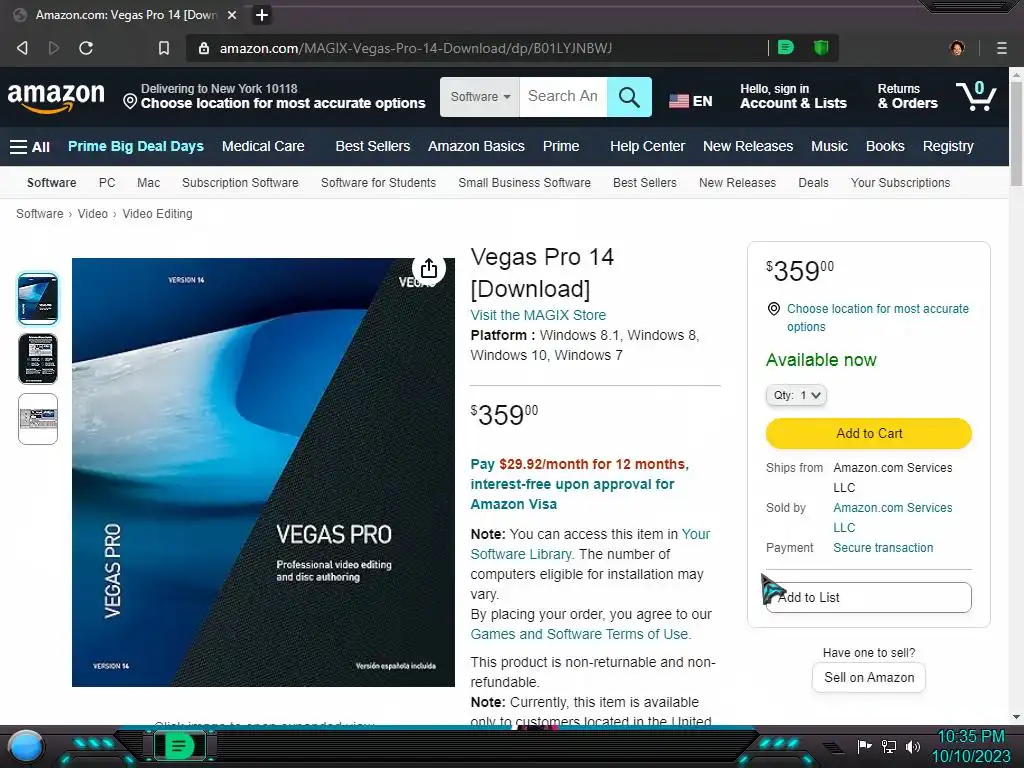Visit the MAGIX Store link
The width and height of the screenshot is (1024, 768).
click(538, 315)
